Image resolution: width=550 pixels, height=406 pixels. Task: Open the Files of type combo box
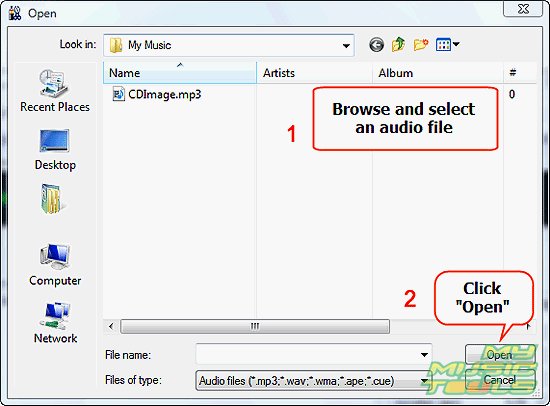click(x=314, y=380)
